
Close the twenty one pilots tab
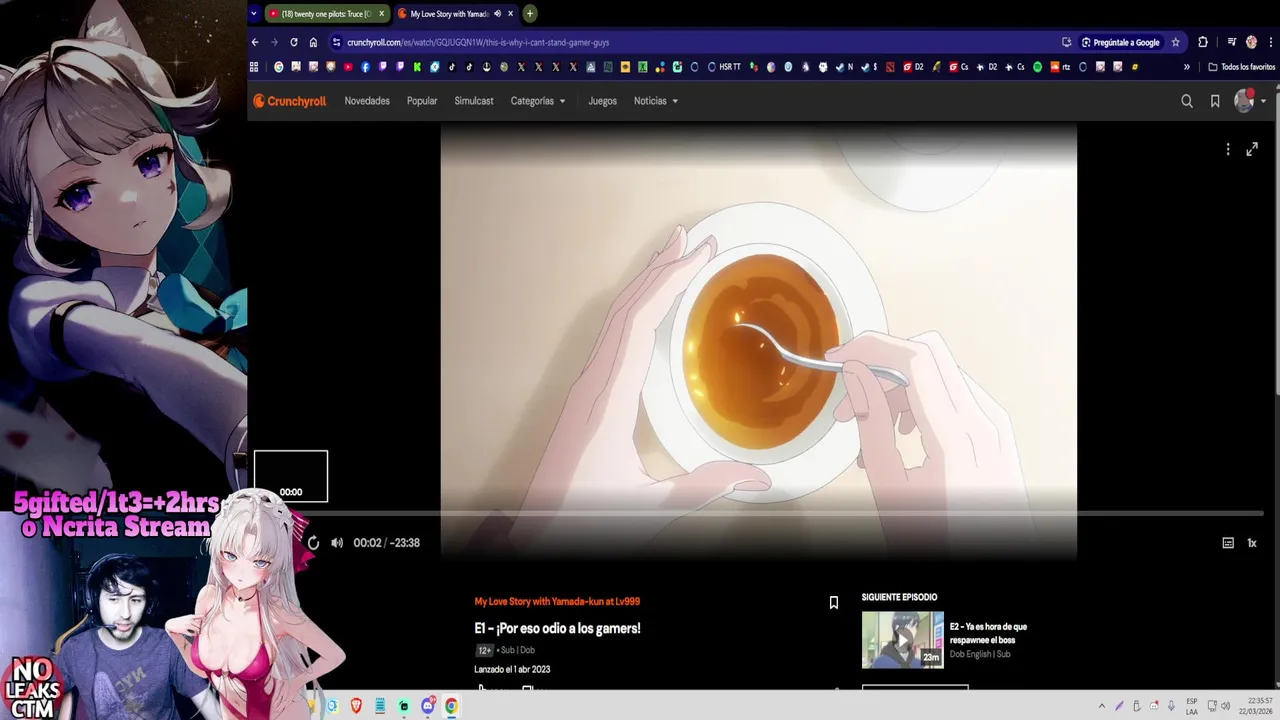click(x=381, y=14)
